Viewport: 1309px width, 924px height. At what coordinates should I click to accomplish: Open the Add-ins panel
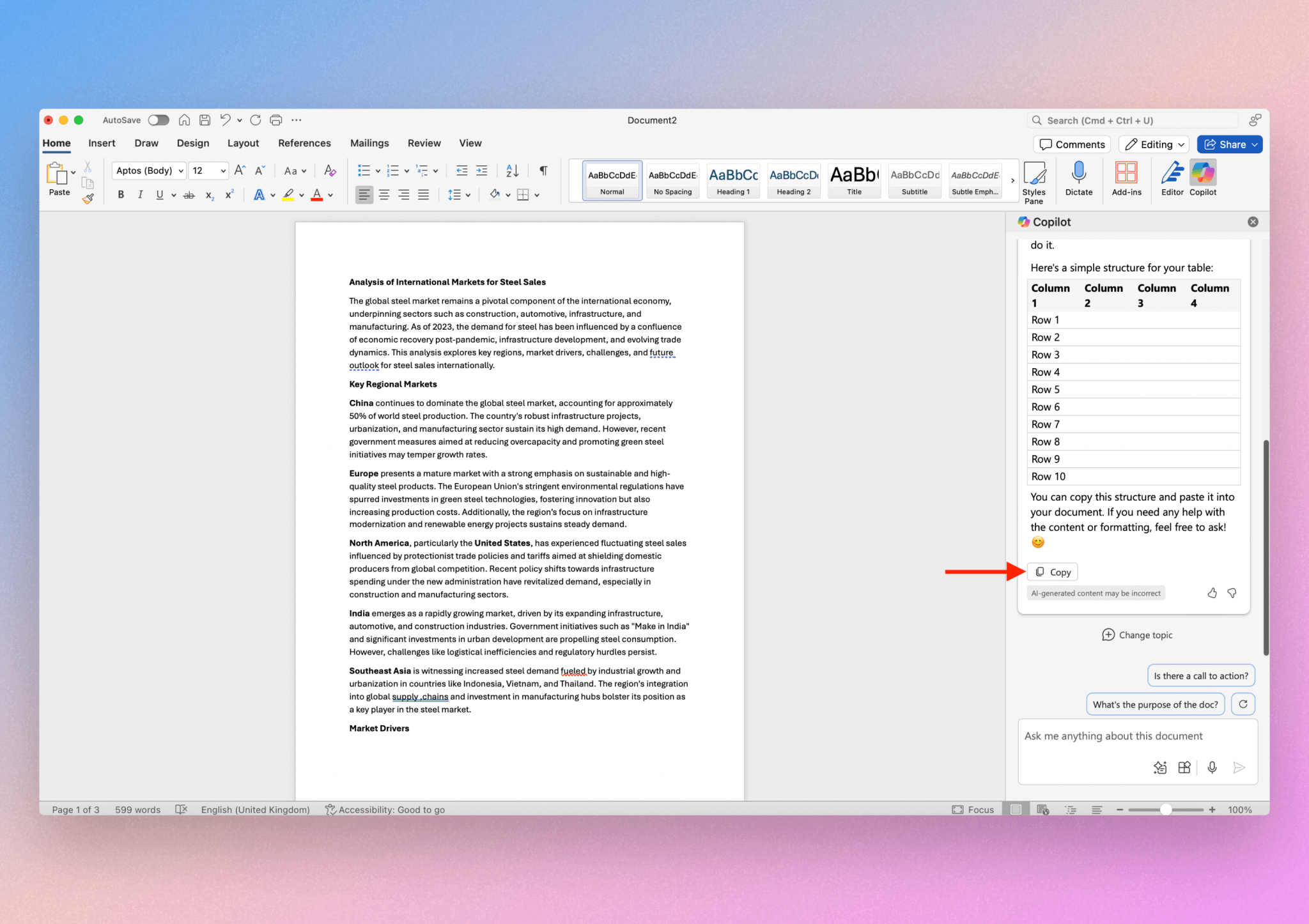[x=1127, y=179]
